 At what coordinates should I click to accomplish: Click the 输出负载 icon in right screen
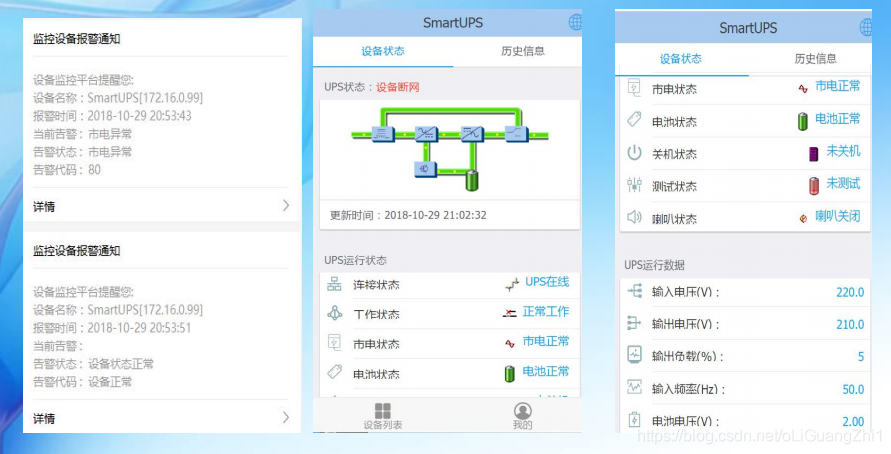click(x=634, y=354)
